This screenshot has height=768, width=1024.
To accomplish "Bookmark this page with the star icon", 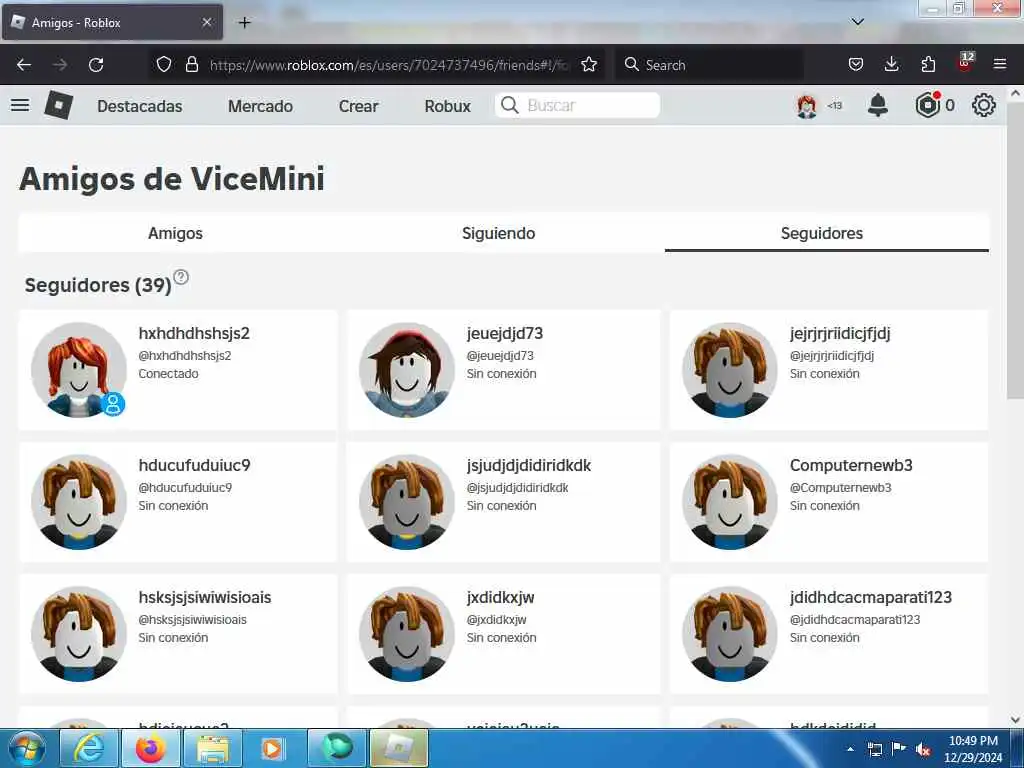I will (589, 64).
